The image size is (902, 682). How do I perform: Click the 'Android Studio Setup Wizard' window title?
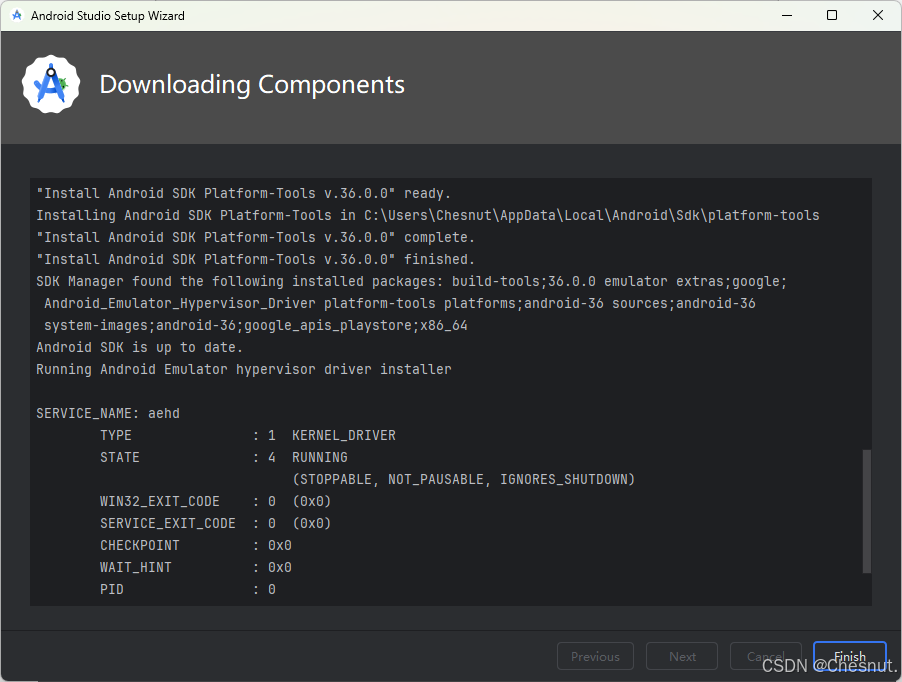[108, 16]
